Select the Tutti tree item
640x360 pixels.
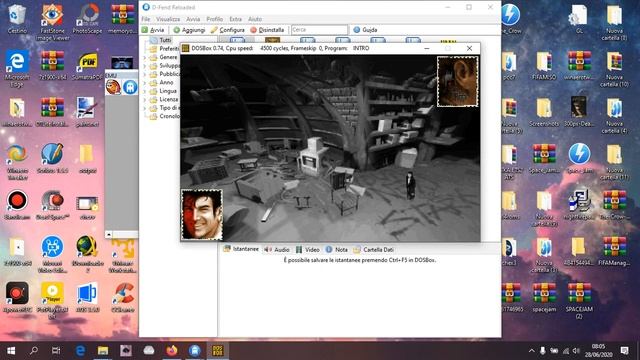click(x=161, y=40)
